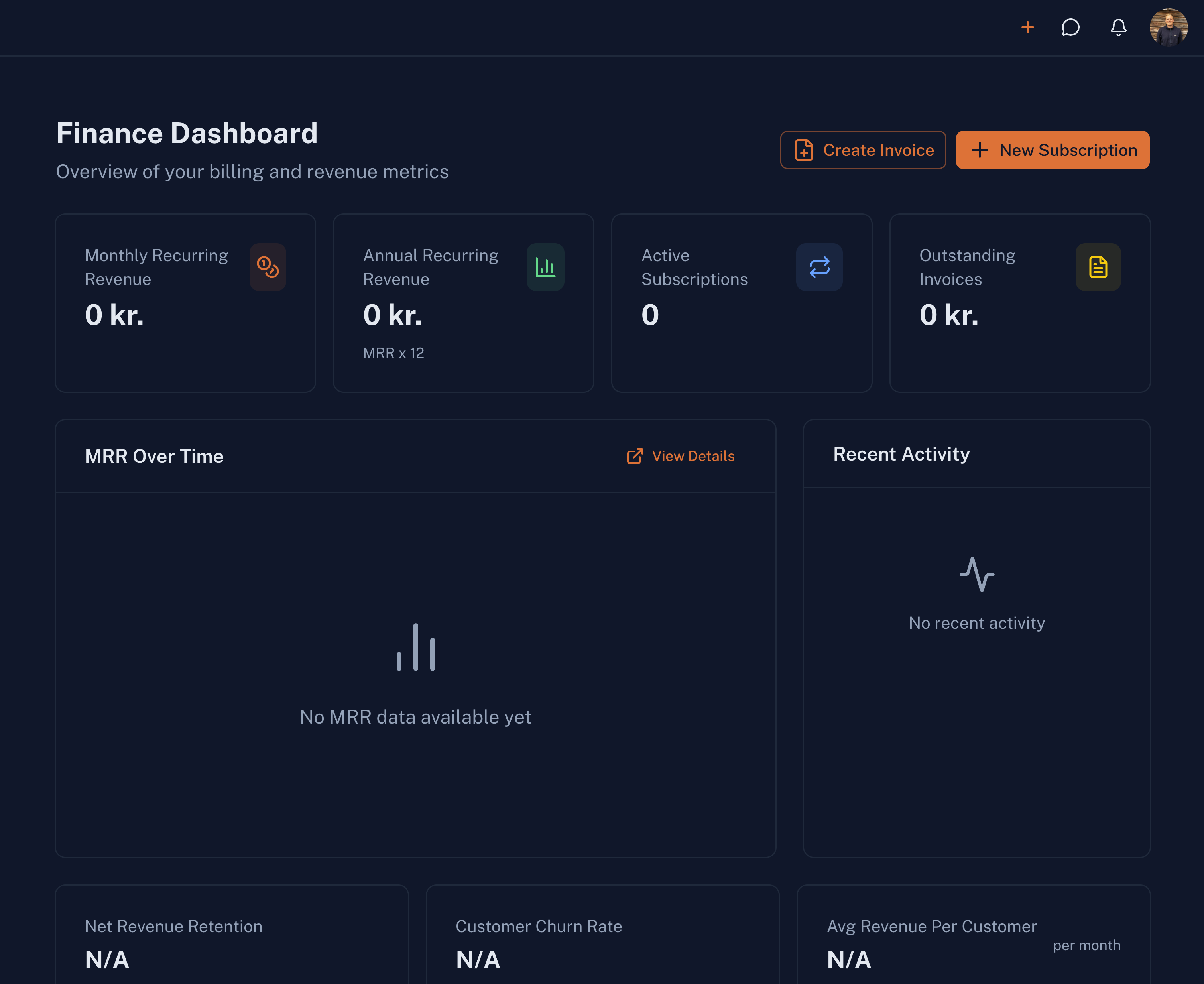The width and height of the screenshot is (1204, 984).
Task: Open the chat messages icon
Action: (1070, 27)
